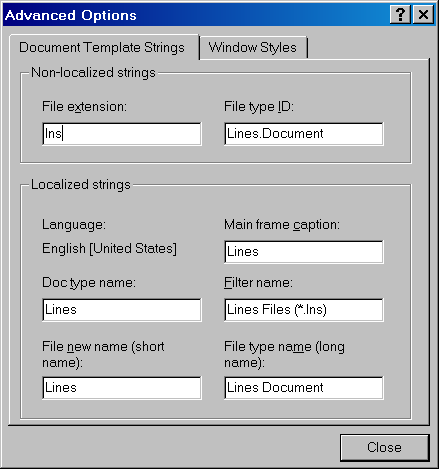Click the Main frame caption field
The height and width of the screenshot is (469, 439).
pyautogui.click(x=304, y=252)
